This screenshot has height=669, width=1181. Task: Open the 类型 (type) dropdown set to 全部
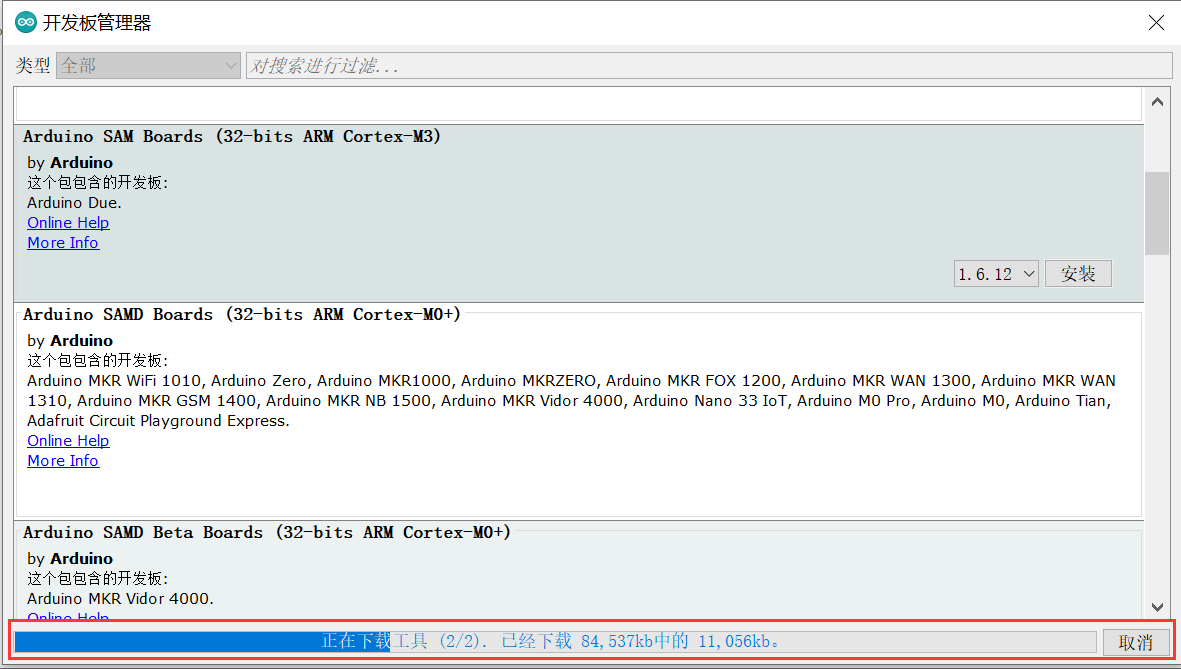click(x=148, y=66)
